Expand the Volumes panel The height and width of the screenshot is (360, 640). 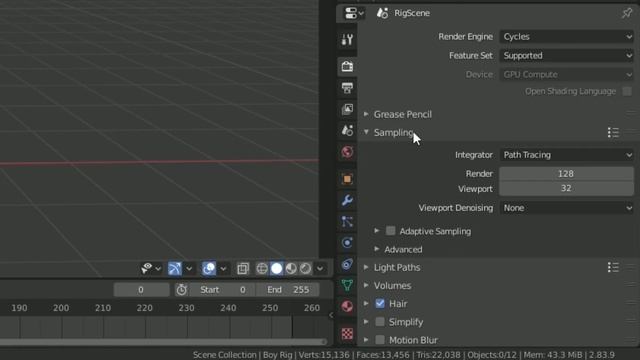pyautogui.click(x=366, y=285)
